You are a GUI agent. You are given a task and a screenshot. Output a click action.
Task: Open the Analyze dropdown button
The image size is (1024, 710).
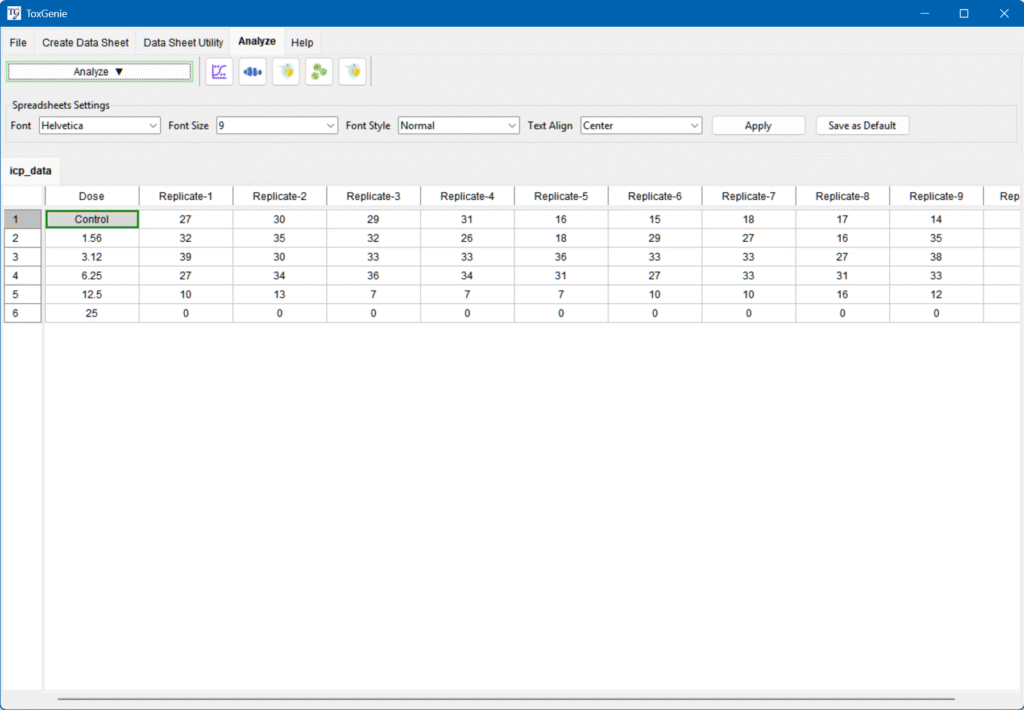99,72
